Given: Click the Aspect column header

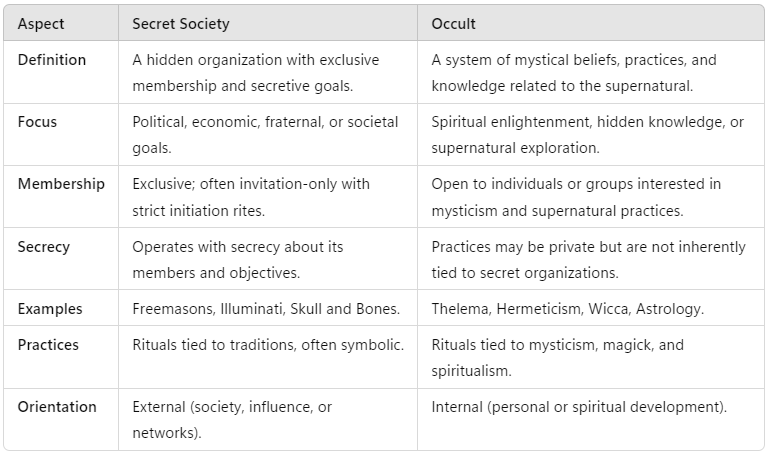Looking at the screenshot, I should [x=61, y=23].
